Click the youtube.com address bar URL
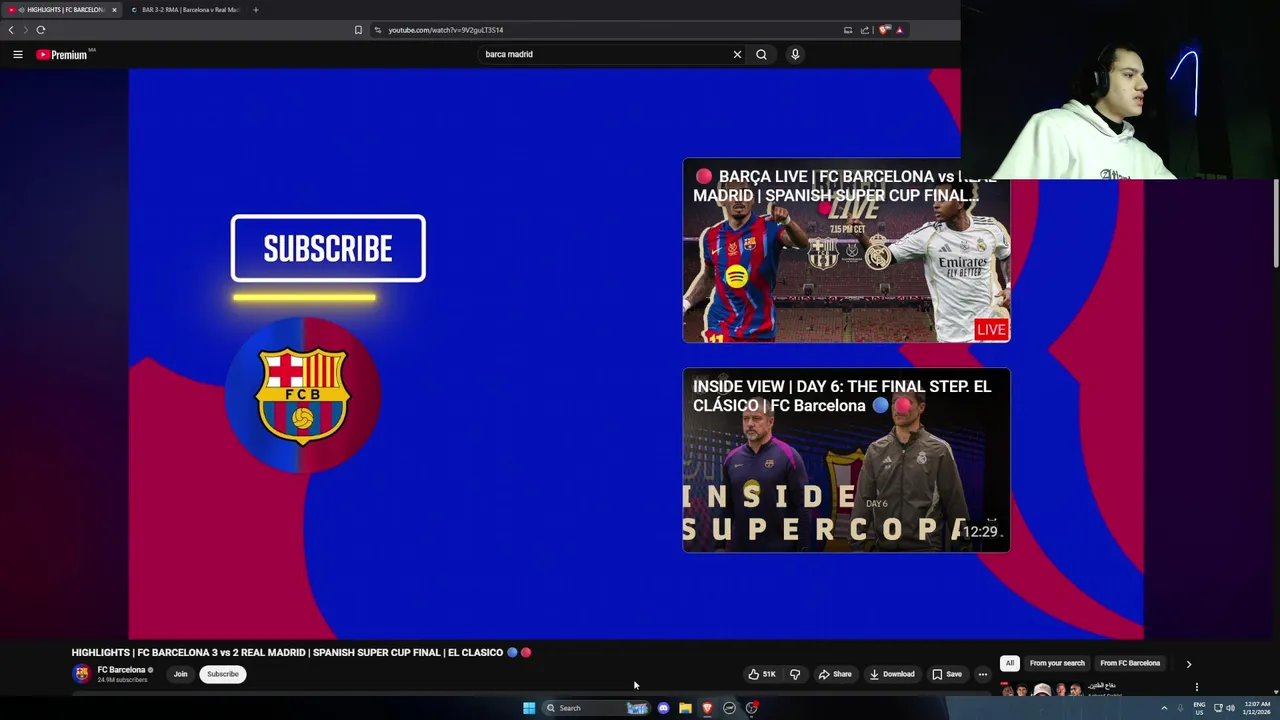 click(x=445, y=30)
